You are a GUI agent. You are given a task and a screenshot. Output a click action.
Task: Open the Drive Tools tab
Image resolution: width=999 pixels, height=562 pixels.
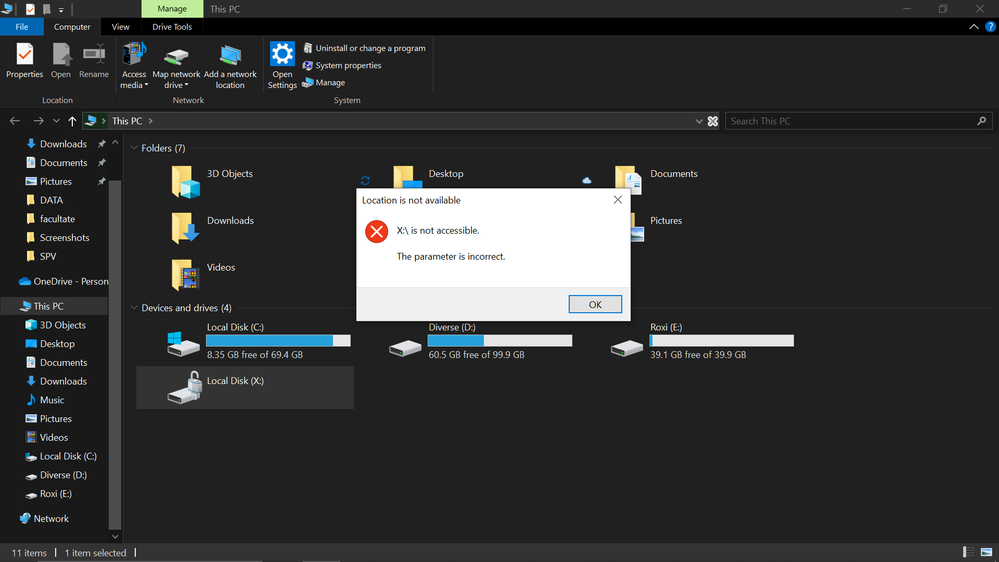point(172,27)
